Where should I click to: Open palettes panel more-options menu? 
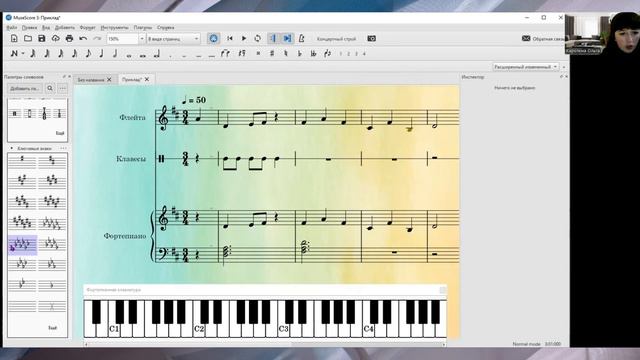[62, 88]
